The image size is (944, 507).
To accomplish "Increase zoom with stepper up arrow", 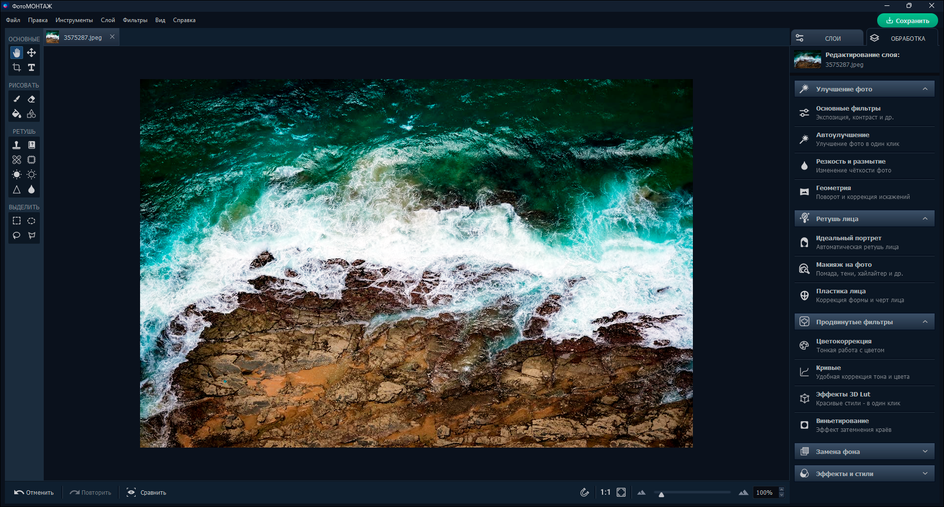I will click(781, 490).
